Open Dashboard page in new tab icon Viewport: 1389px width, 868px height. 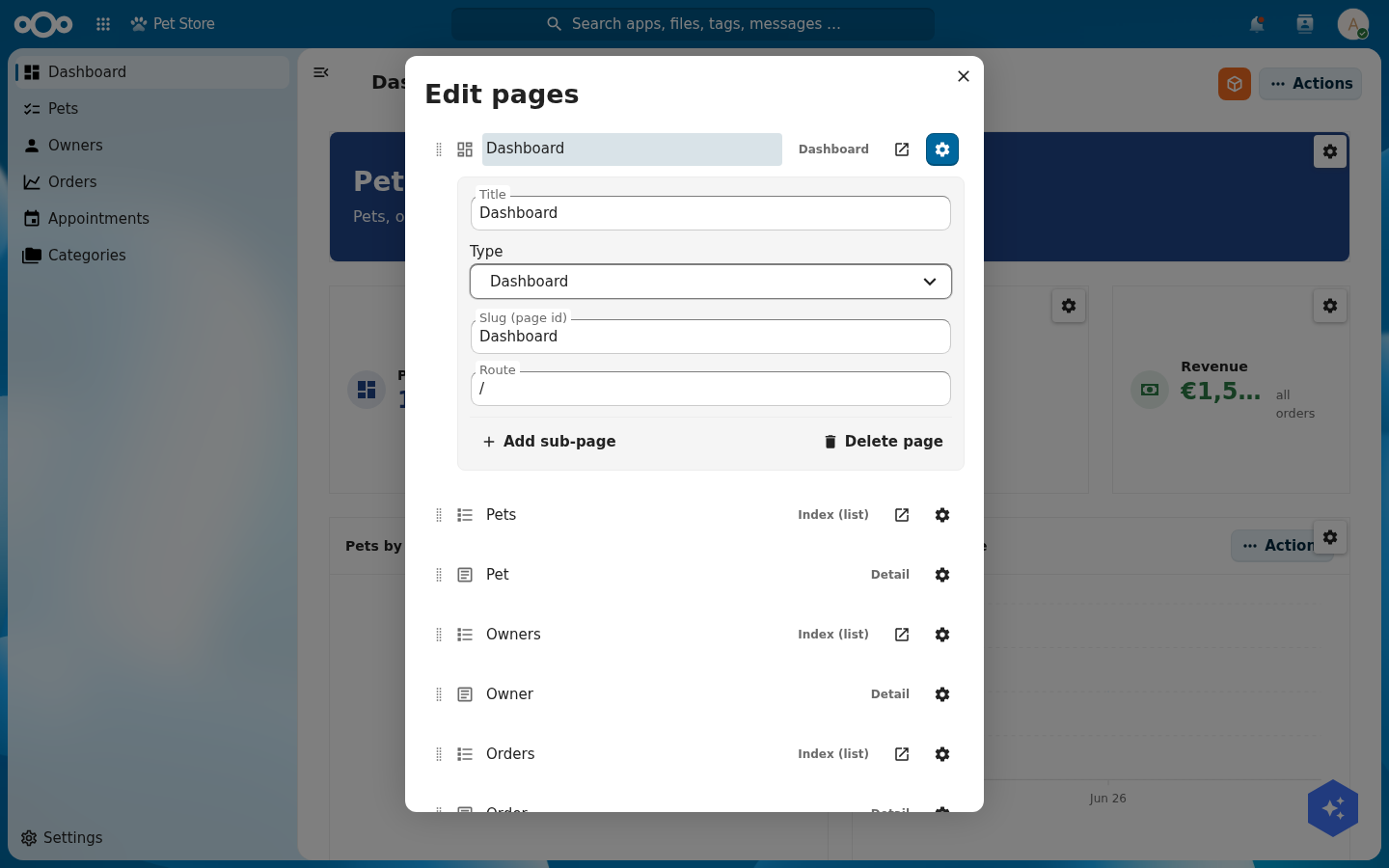(902, 149)
